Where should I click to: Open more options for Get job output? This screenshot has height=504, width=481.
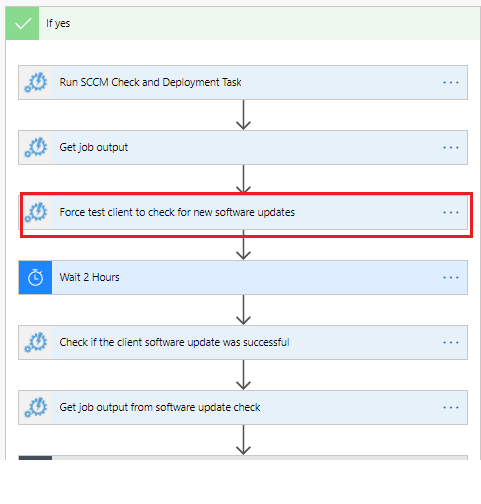(451, 147)
